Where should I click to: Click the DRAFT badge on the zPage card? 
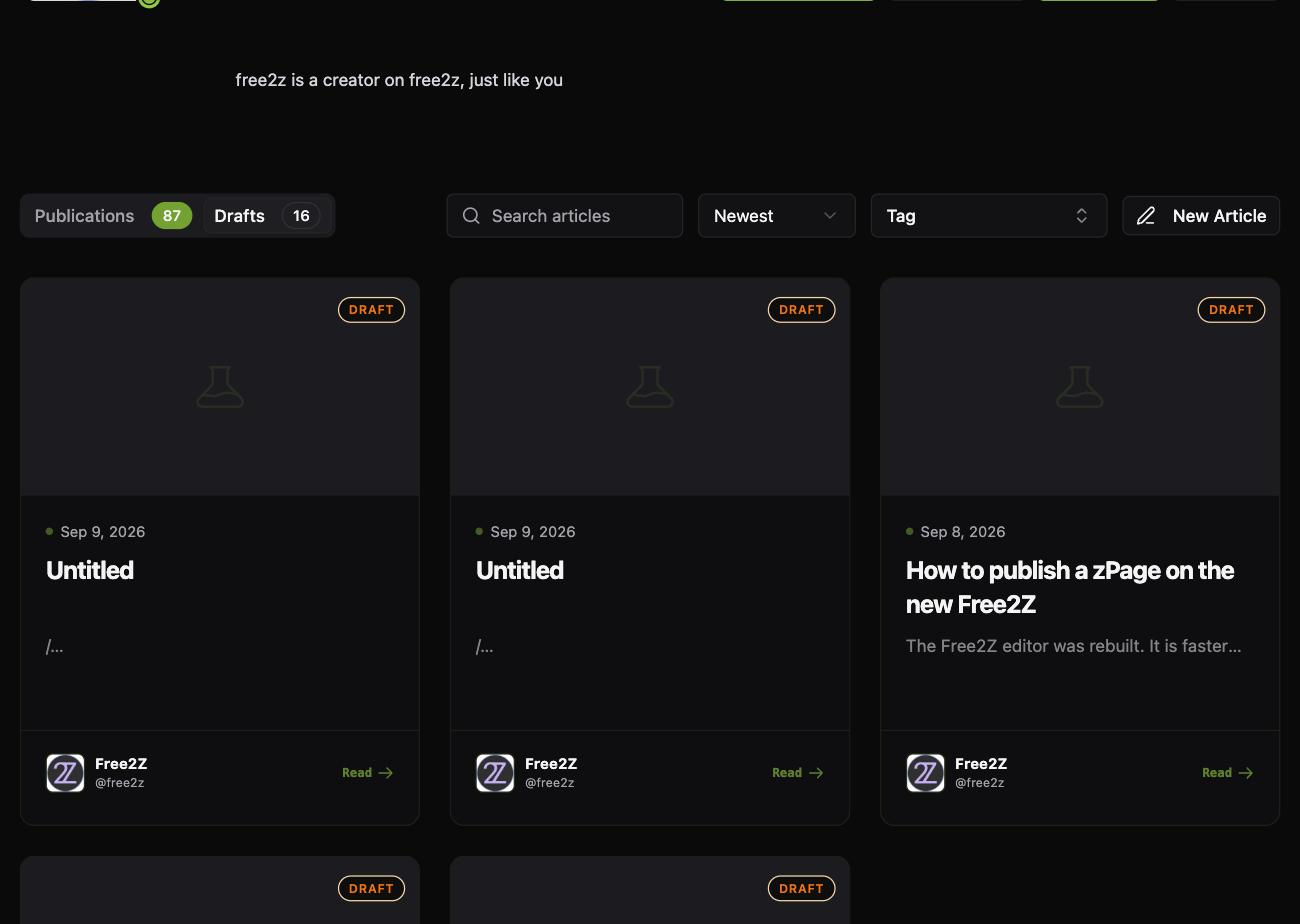1232,310
